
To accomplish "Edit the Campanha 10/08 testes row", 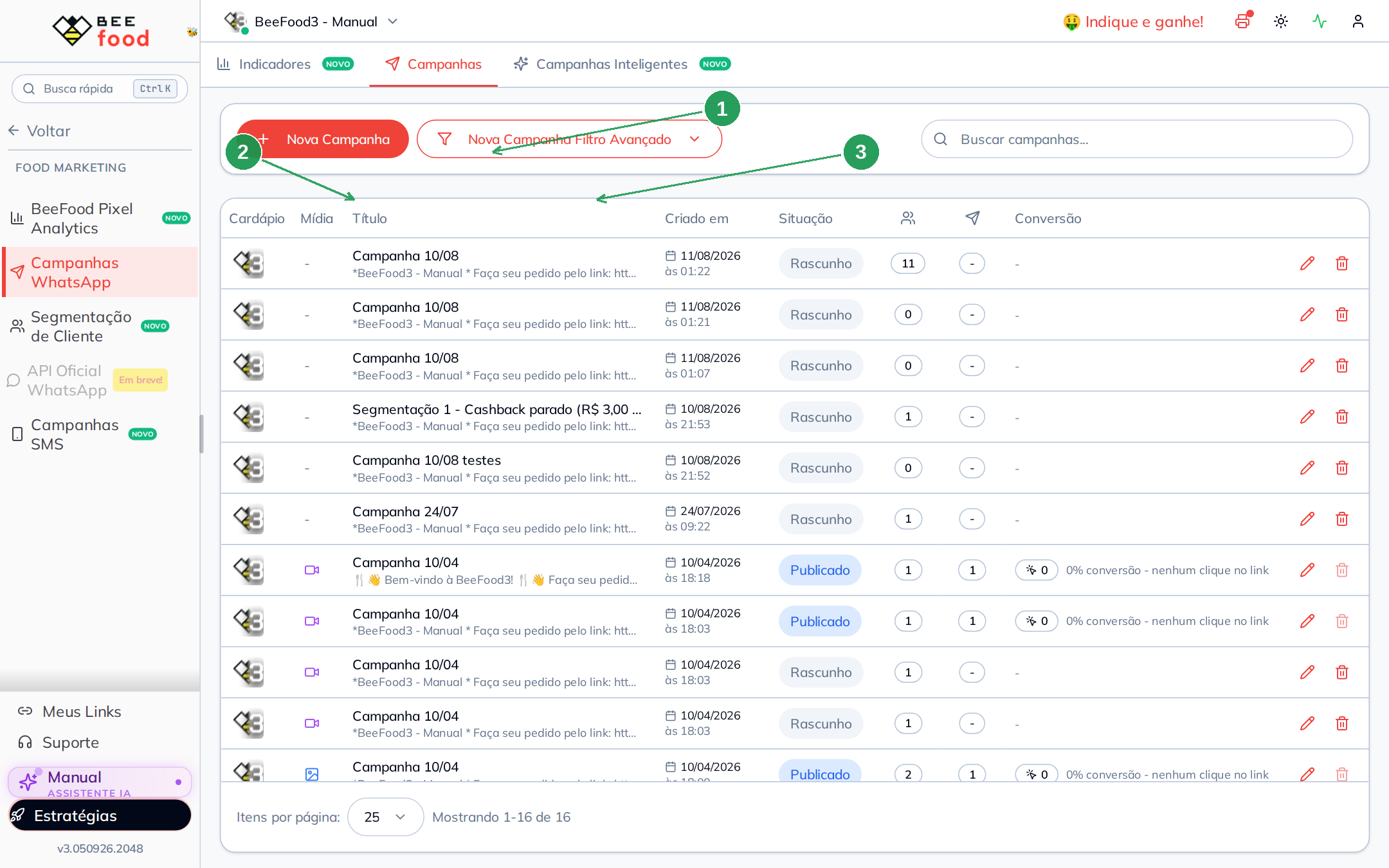I will tap(1307, 467).
